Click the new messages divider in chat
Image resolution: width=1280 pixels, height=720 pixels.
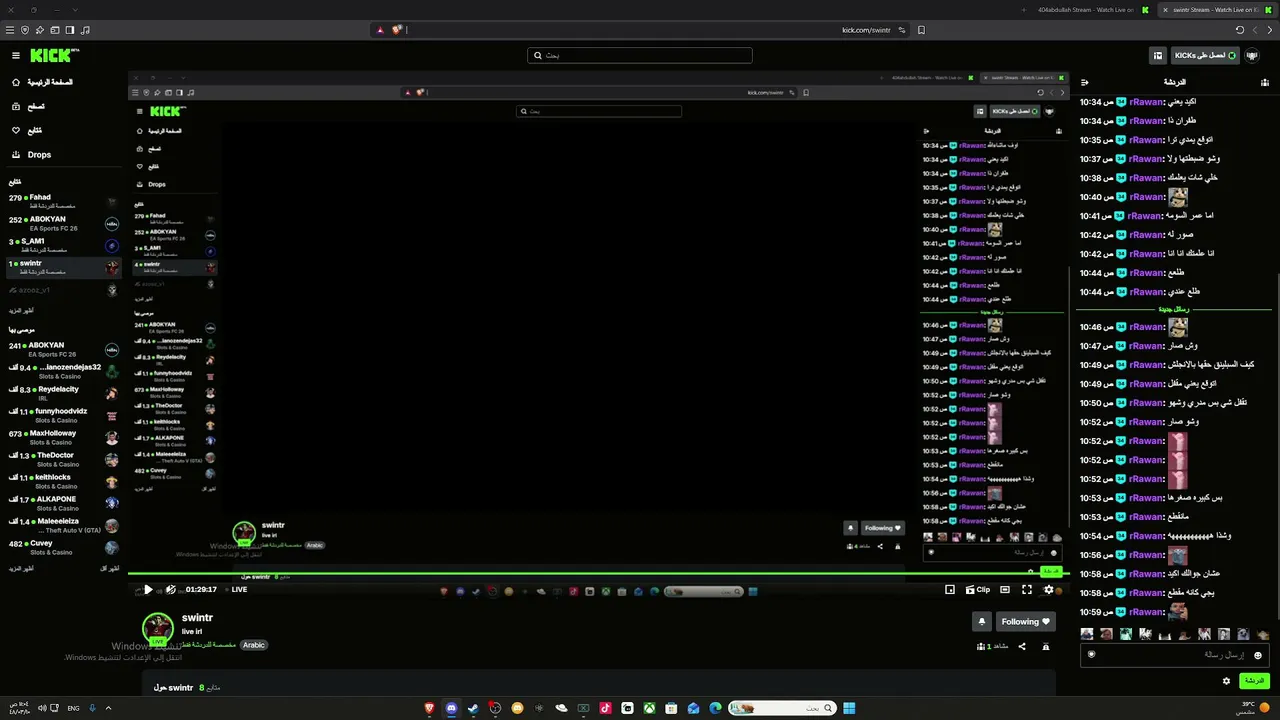[x=1174, y=309]
